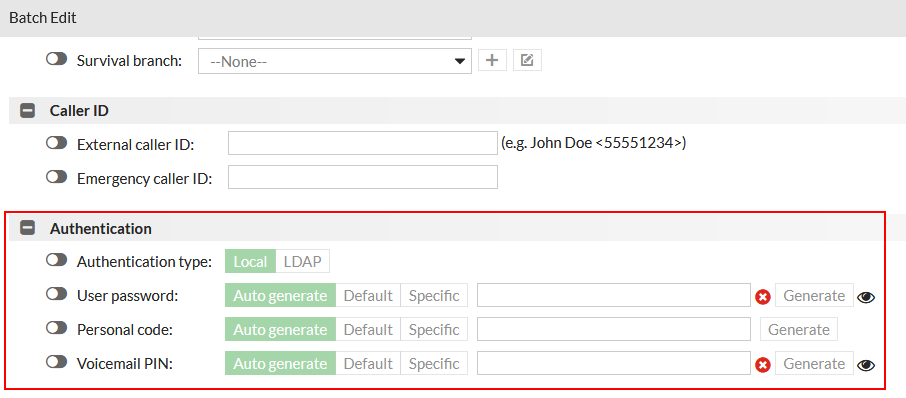Click the John Doe example hint text
This screenshot has width=906, height=398.
tap(593, 143)
